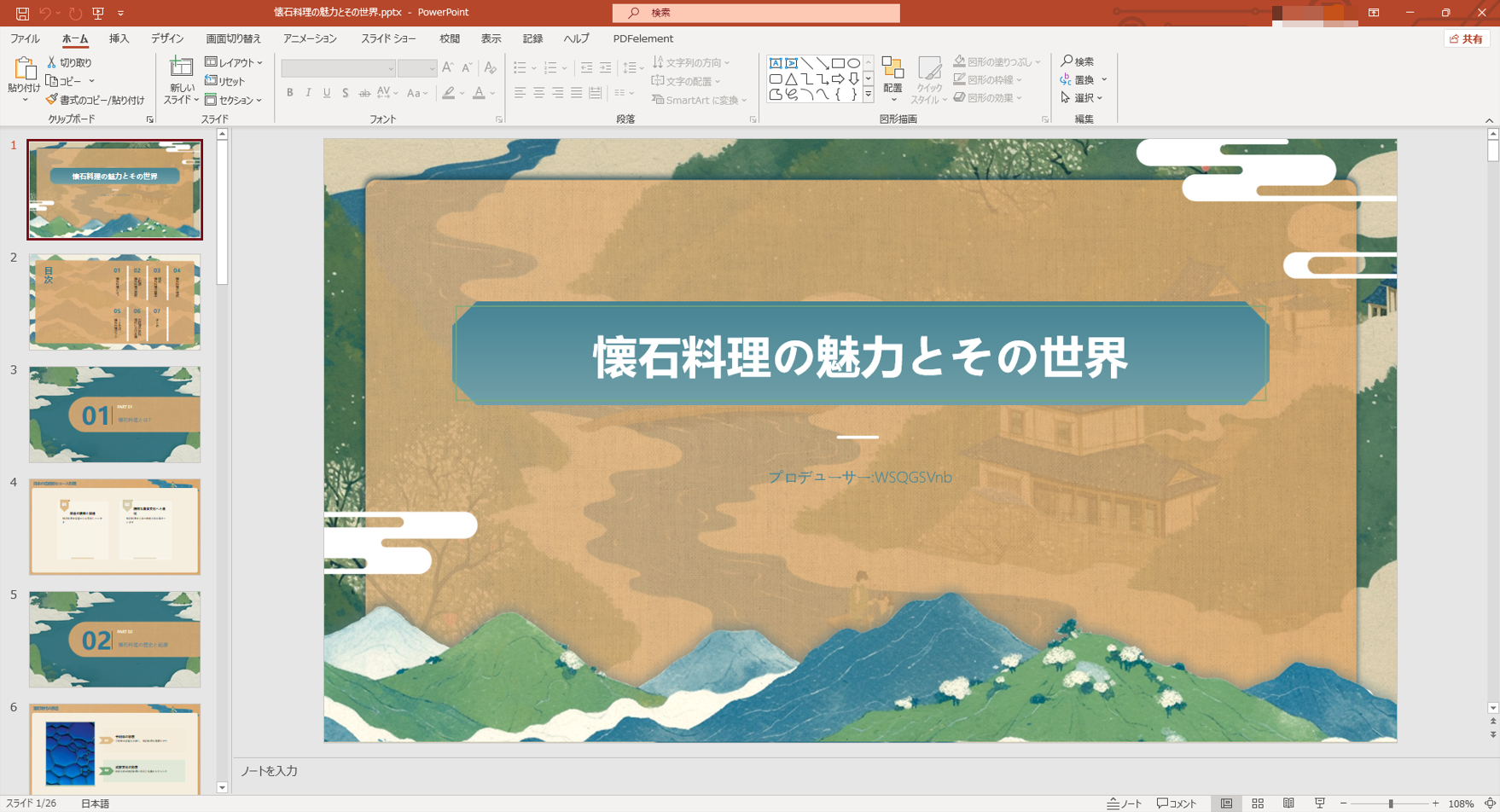The height and width of the screenshot is (812, 1500).
Task: Align text right in paragraph group
Action: point(557,93)
